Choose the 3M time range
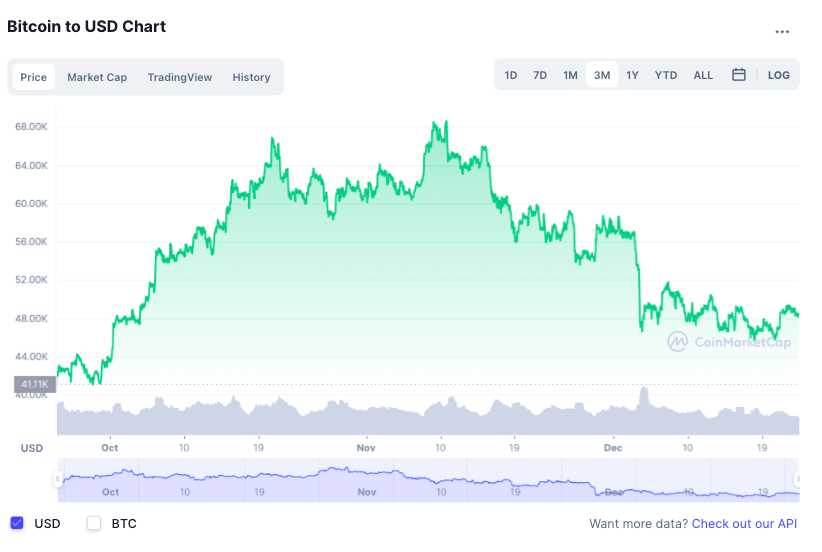Image resolution: width=822 pixels, height=552 pixels. click(602, 75)
